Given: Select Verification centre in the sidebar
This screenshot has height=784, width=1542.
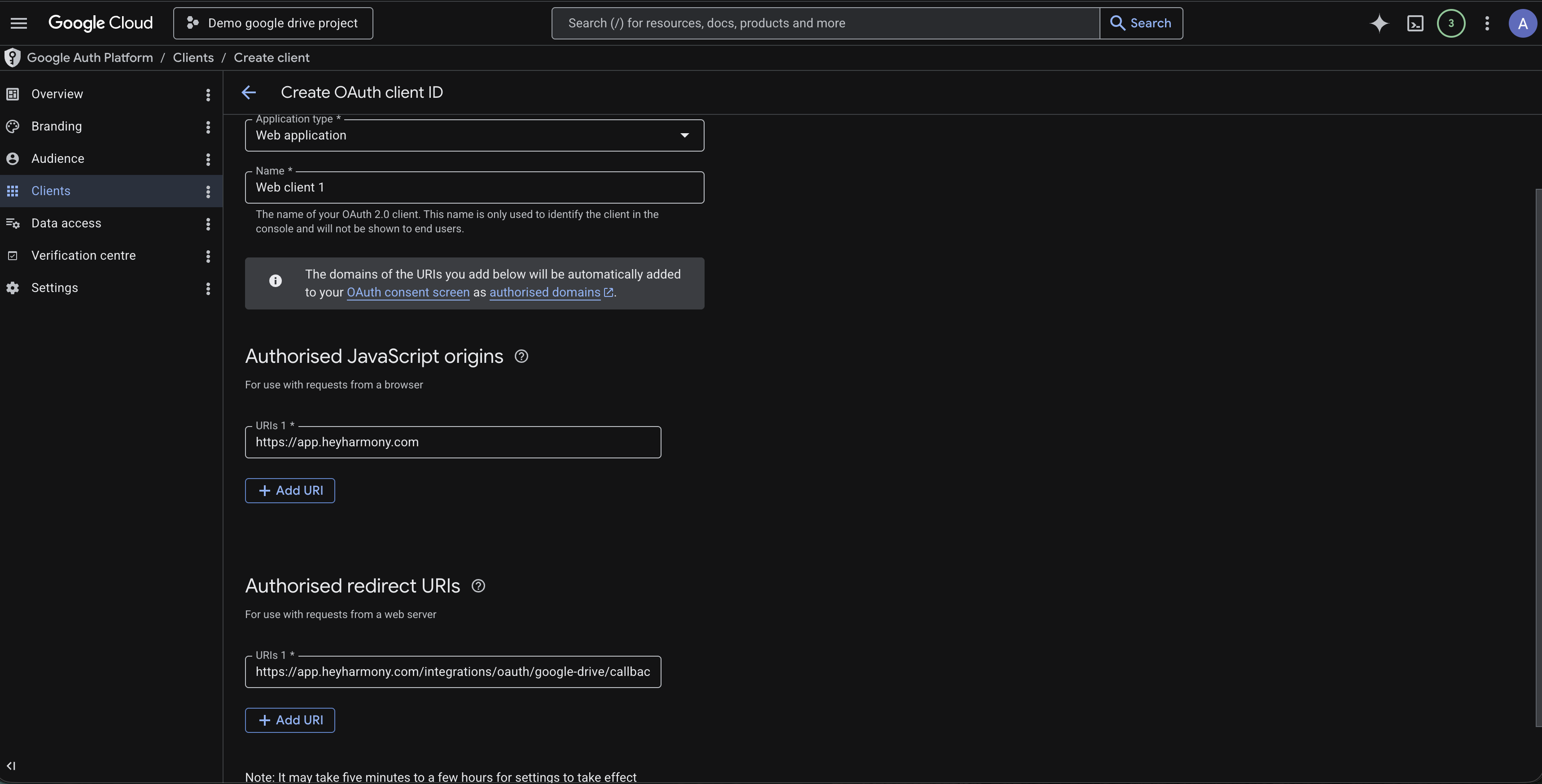Looking at the screenshot, I should pos(83,256).
